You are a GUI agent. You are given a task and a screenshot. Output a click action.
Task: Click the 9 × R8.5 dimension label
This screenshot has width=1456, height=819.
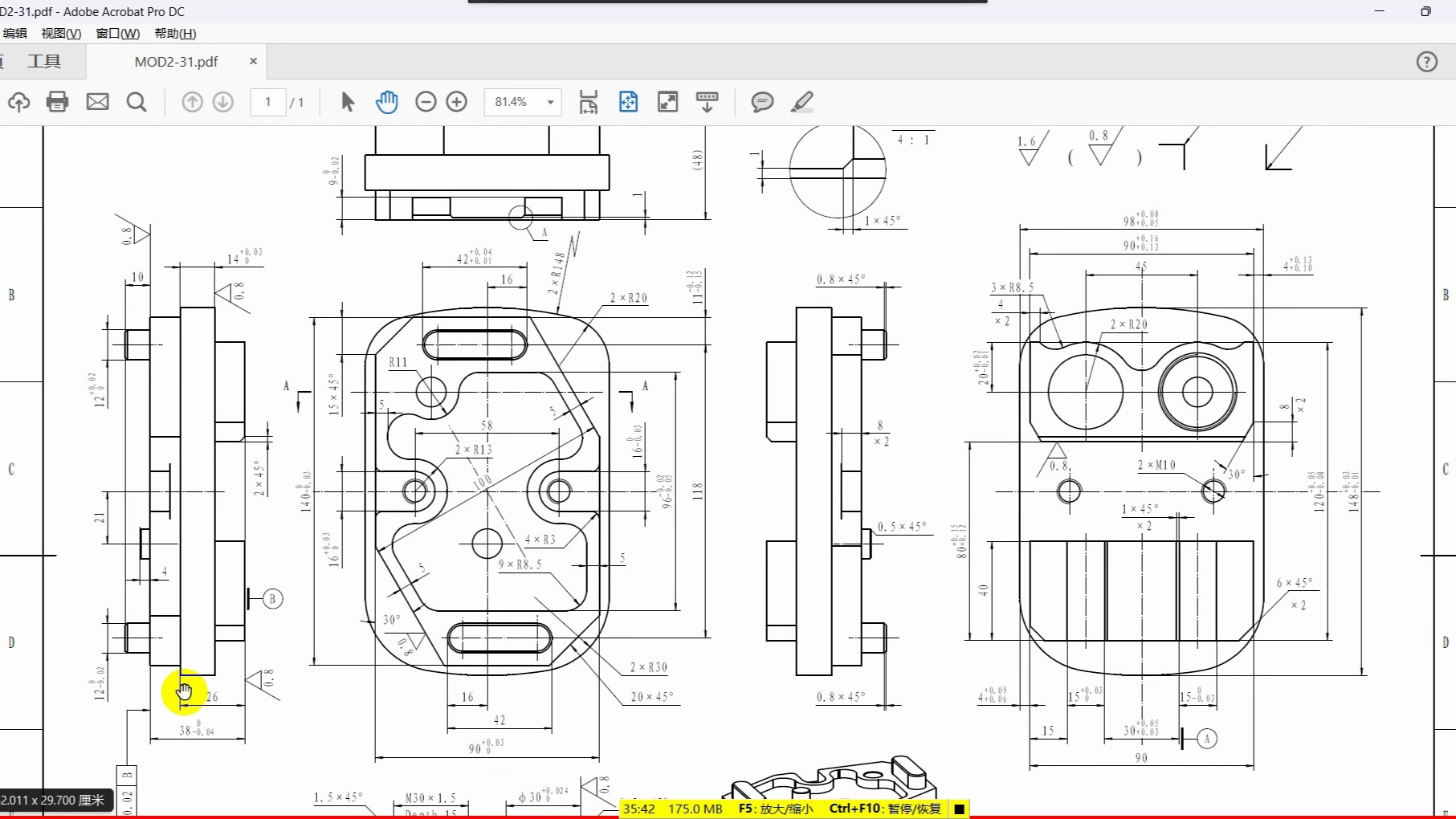pos(520,564)
